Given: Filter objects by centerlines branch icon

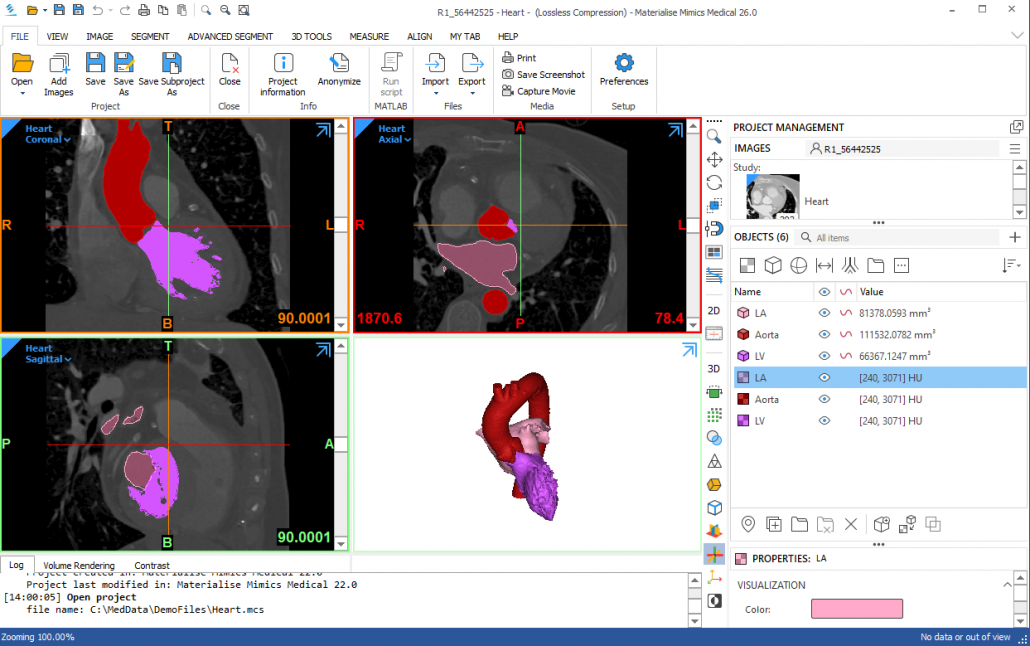Looking at the screenshot, I should point(850,265).
